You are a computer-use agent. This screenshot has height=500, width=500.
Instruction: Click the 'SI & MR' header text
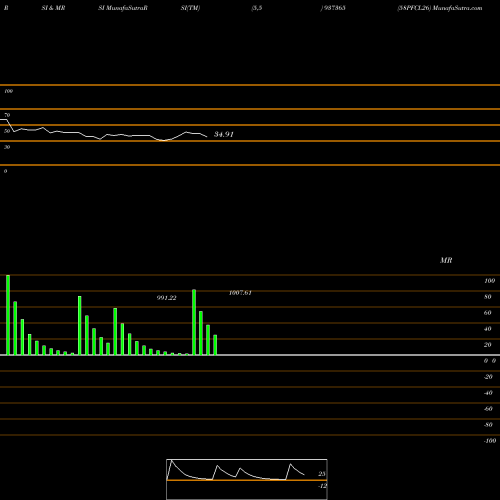point(53,8)
